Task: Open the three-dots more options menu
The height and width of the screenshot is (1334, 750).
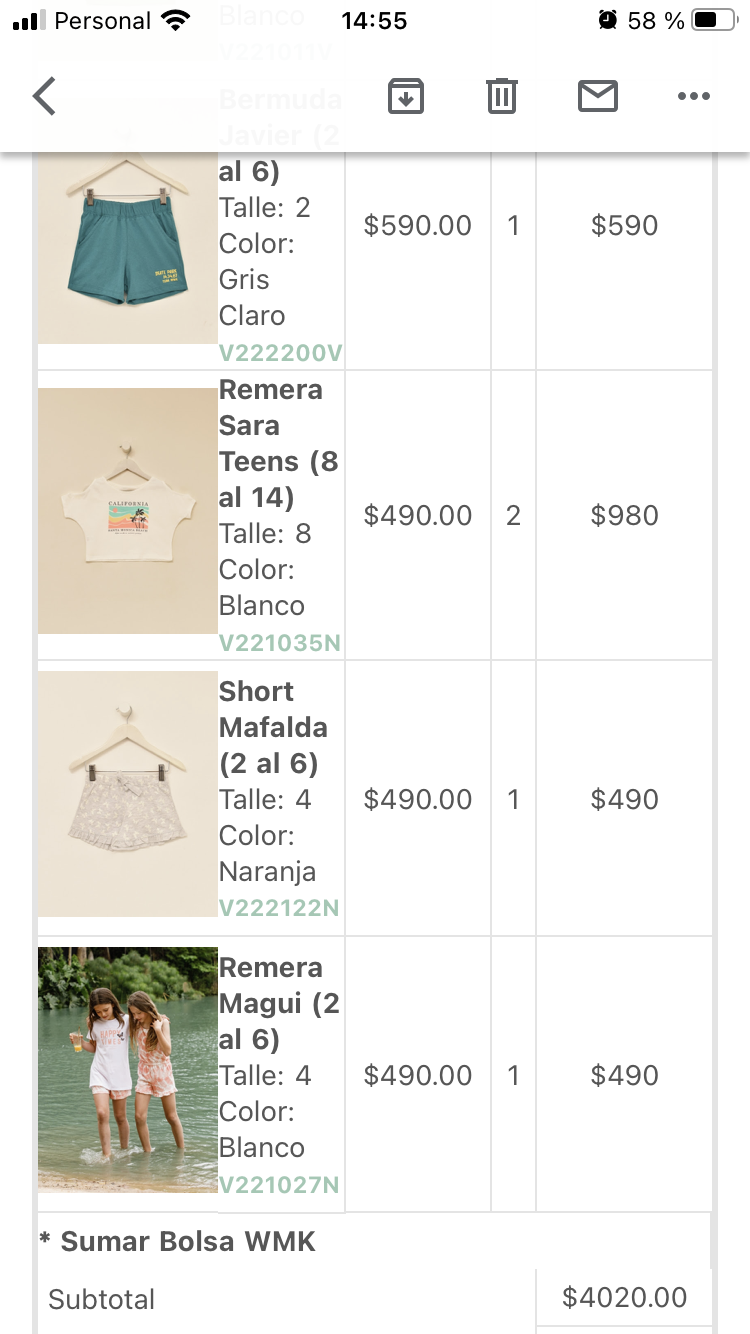Action: pos(693,97)
